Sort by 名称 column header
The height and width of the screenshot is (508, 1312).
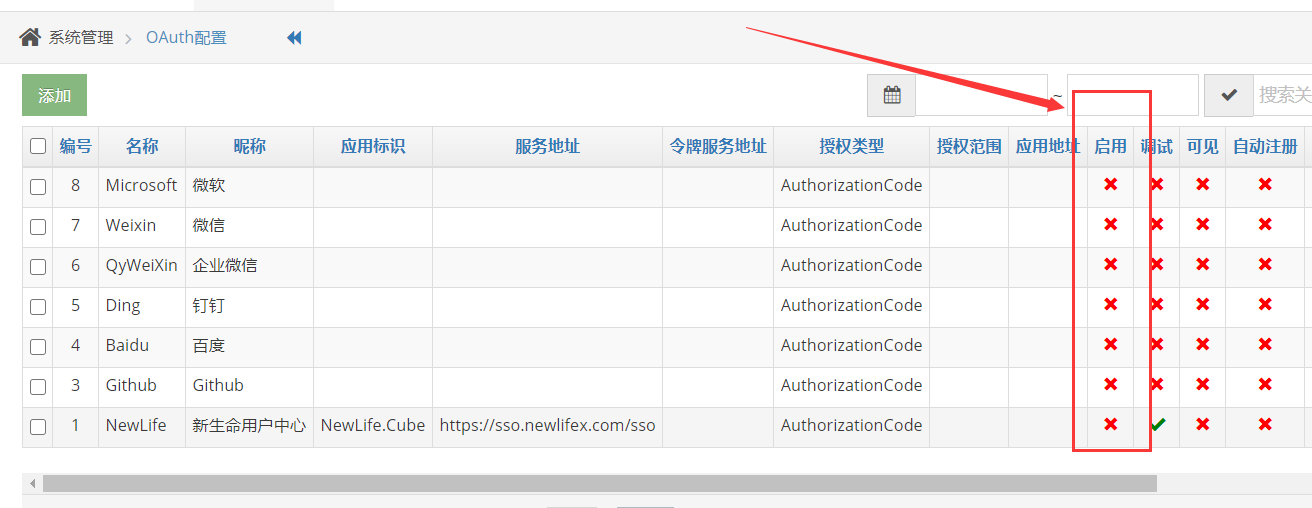[142, 146]
